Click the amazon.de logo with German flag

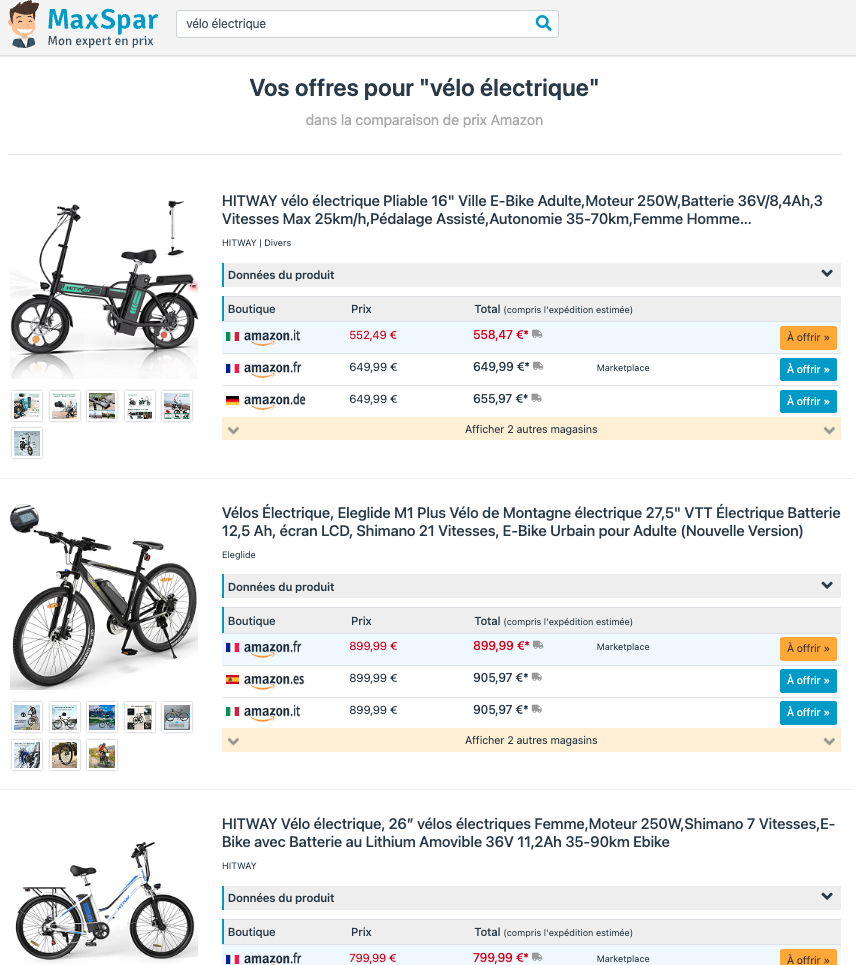[x=266, y=400]
